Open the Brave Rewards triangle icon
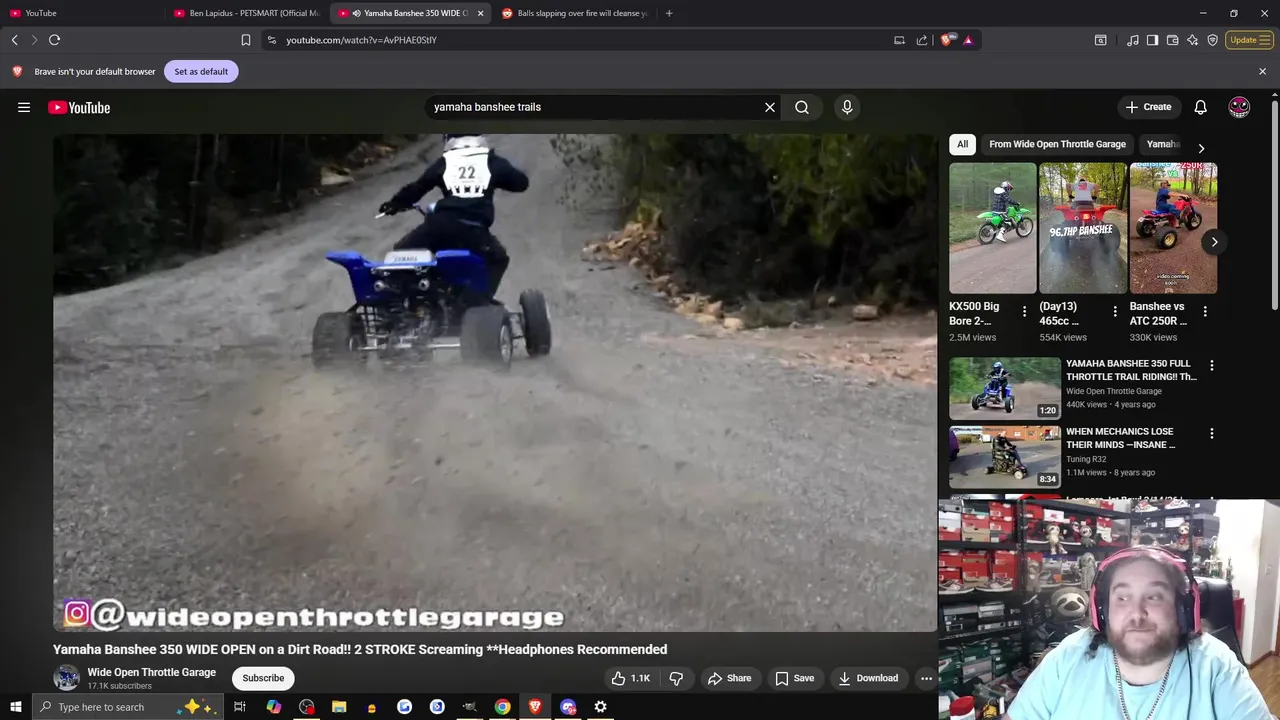Screen dimensions: 1280x720 (968, 40)
